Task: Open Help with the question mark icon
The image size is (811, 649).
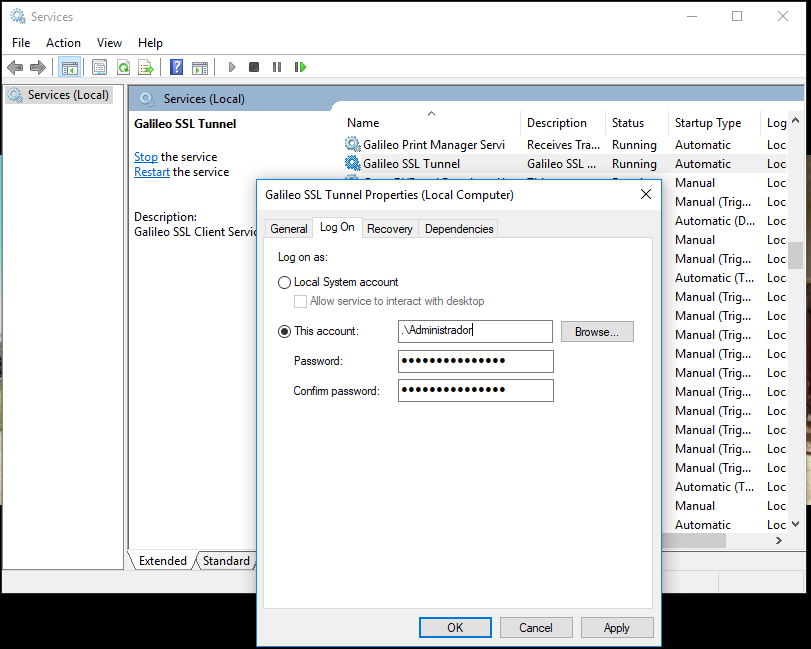Action: click(176, 67)
